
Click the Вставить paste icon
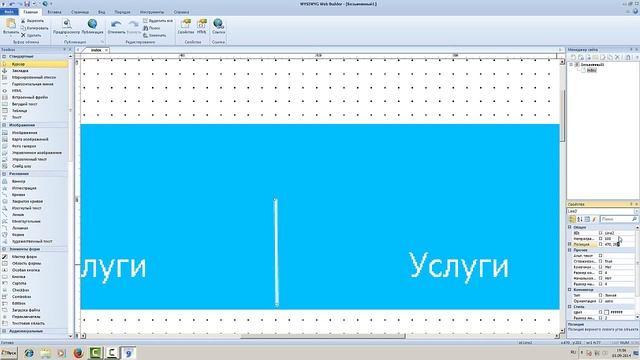coord(10,24)
